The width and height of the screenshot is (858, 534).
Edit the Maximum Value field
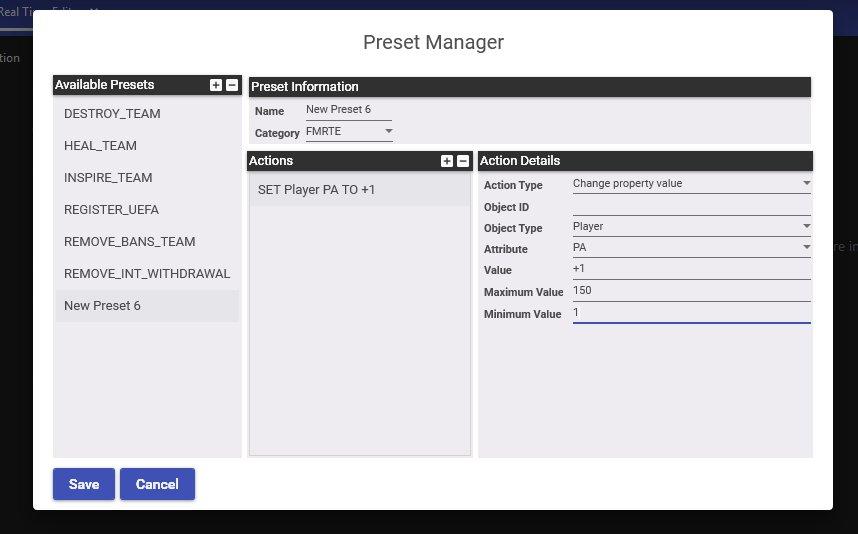[x=690, y=291]
